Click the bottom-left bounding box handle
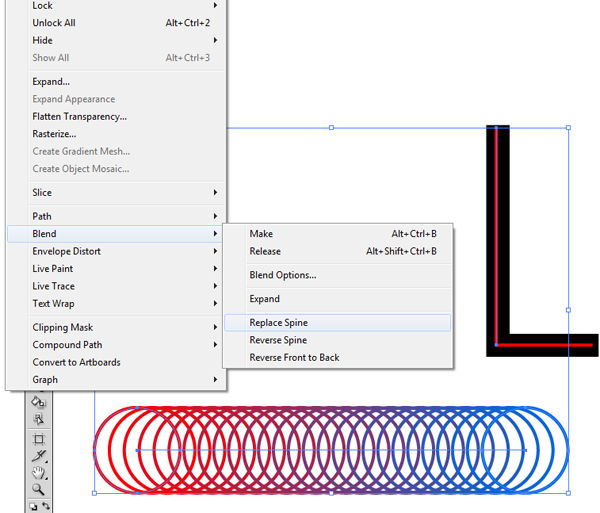The width and height of the screenshot is (600, 513). point(95,493)
